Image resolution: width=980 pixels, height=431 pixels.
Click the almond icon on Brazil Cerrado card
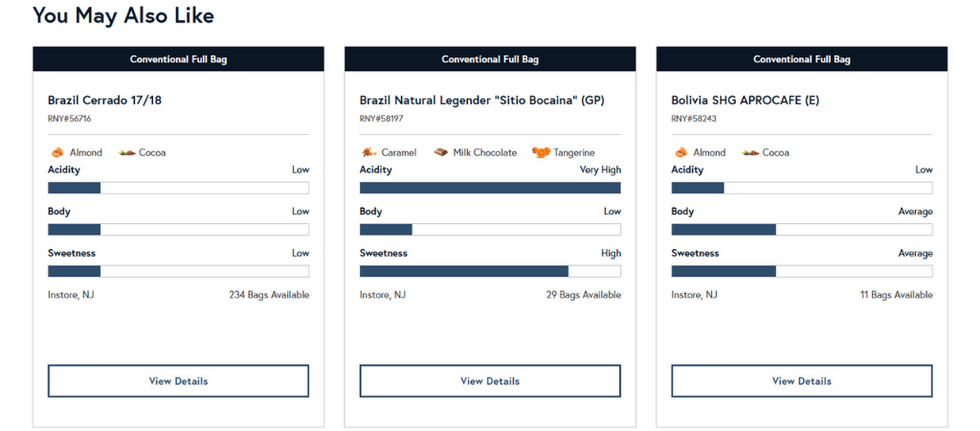point(57,152)
